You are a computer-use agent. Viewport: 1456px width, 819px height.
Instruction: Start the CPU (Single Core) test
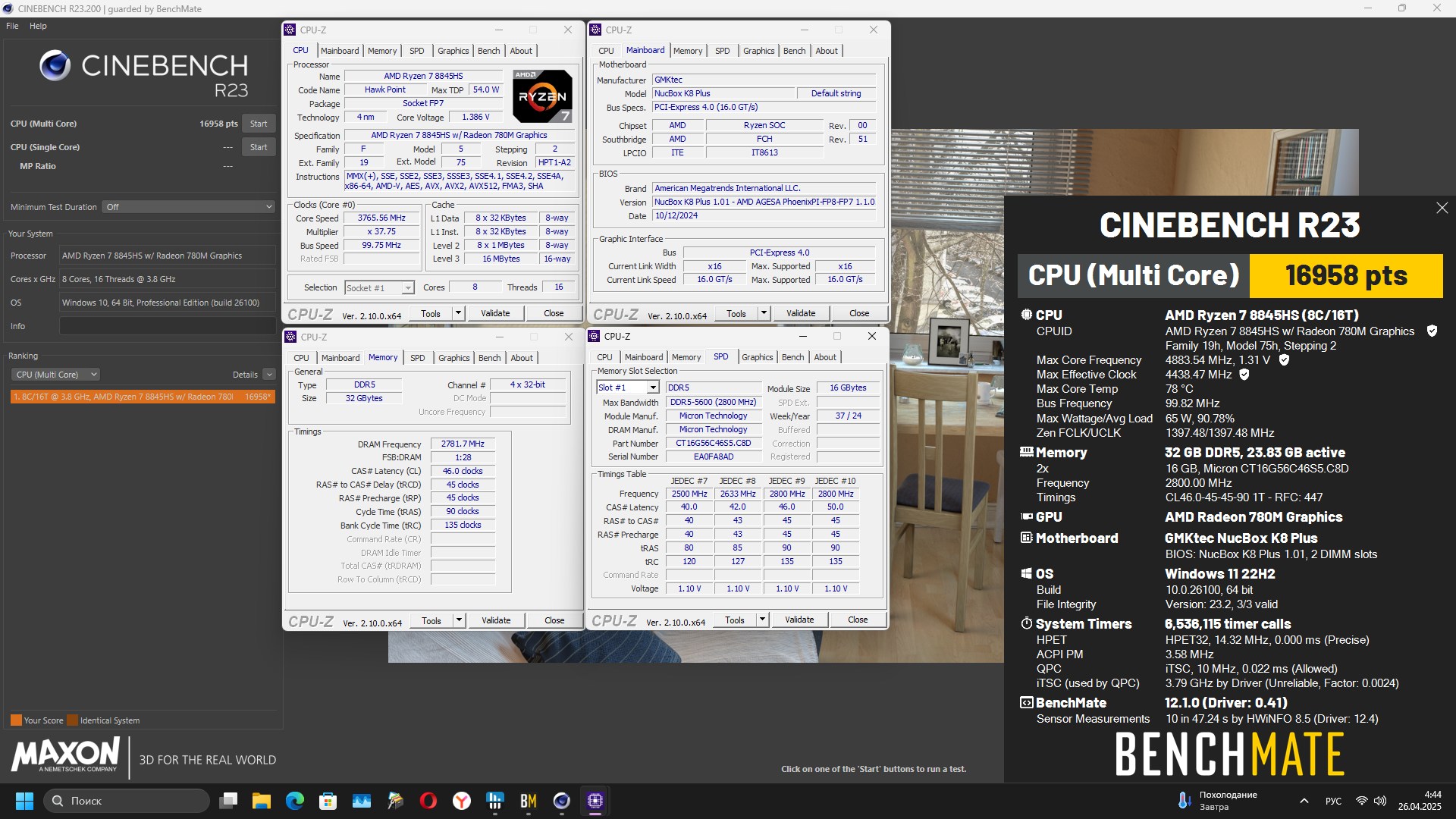[x=259, y=147]
